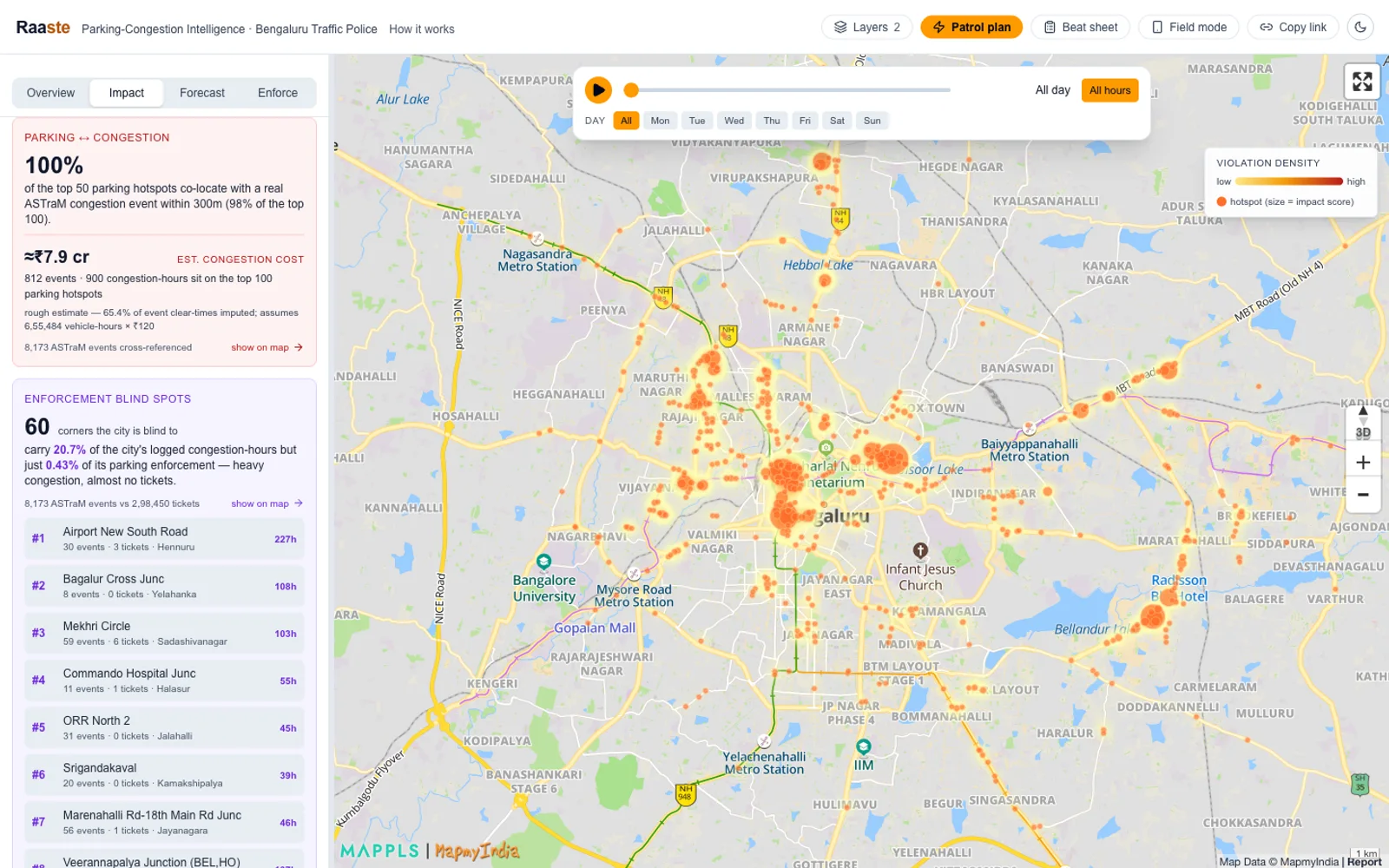The height and width of the screenshot is (868, 1389).
Task: Select Bagalur Cross Junc row
Action: point(164,586)
